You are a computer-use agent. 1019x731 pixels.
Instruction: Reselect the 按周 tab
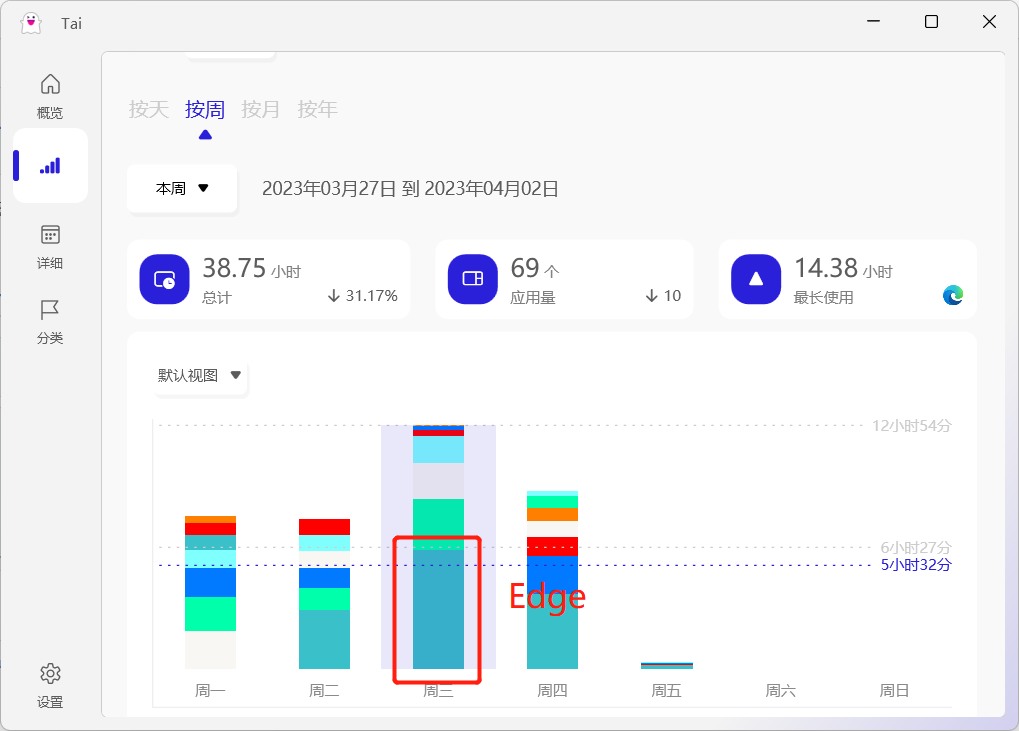(x=204, y=109)
